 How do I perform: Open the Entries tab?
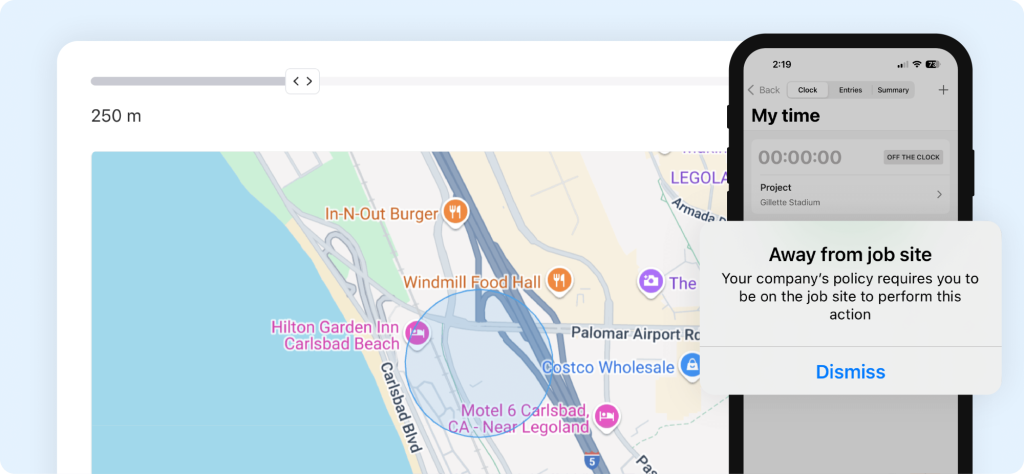pos(850,90)
